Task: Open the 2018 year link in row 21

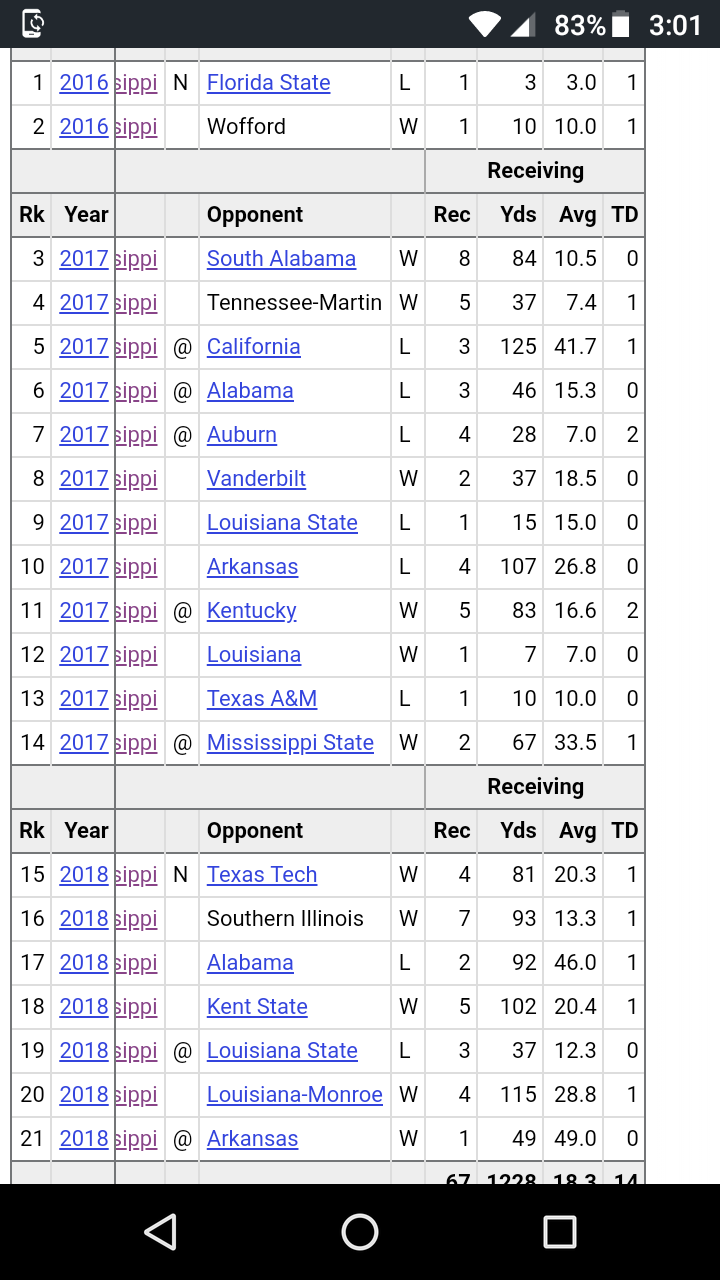Action: pyautogui.click(x=84, y=1139)
